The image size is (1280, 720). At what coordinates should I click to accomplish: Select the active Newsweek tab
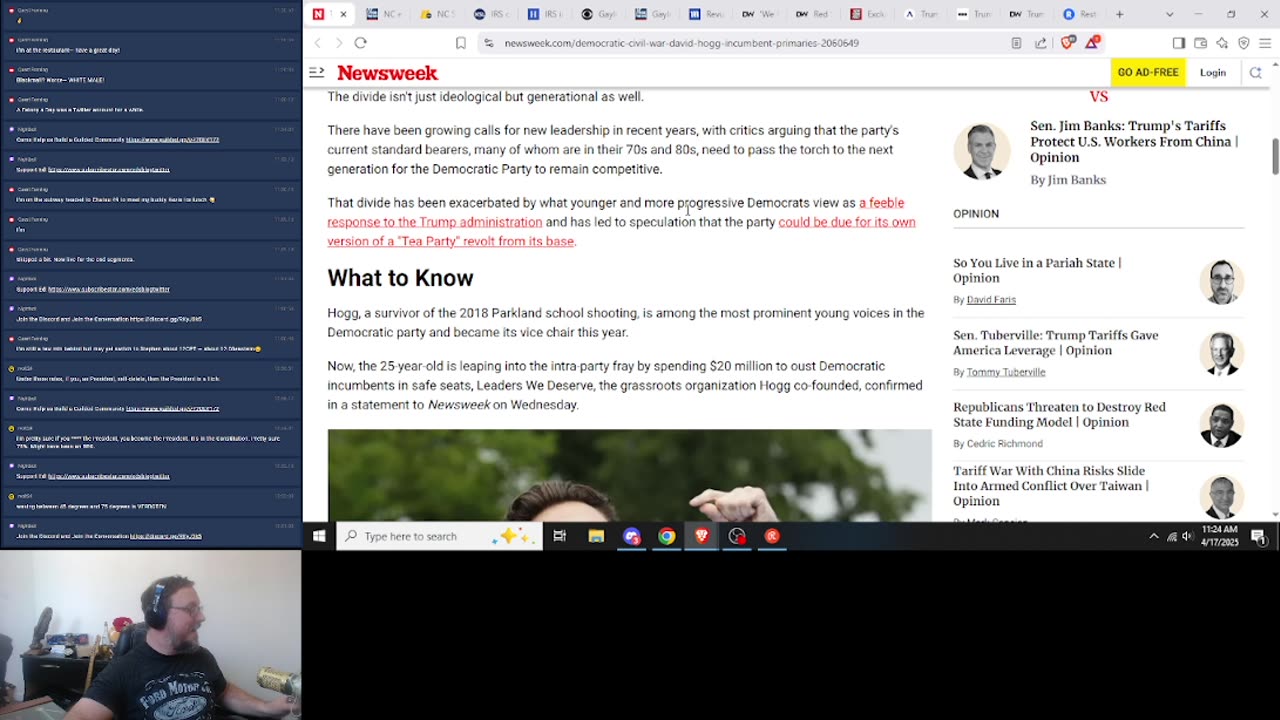(x=329, y=14)
